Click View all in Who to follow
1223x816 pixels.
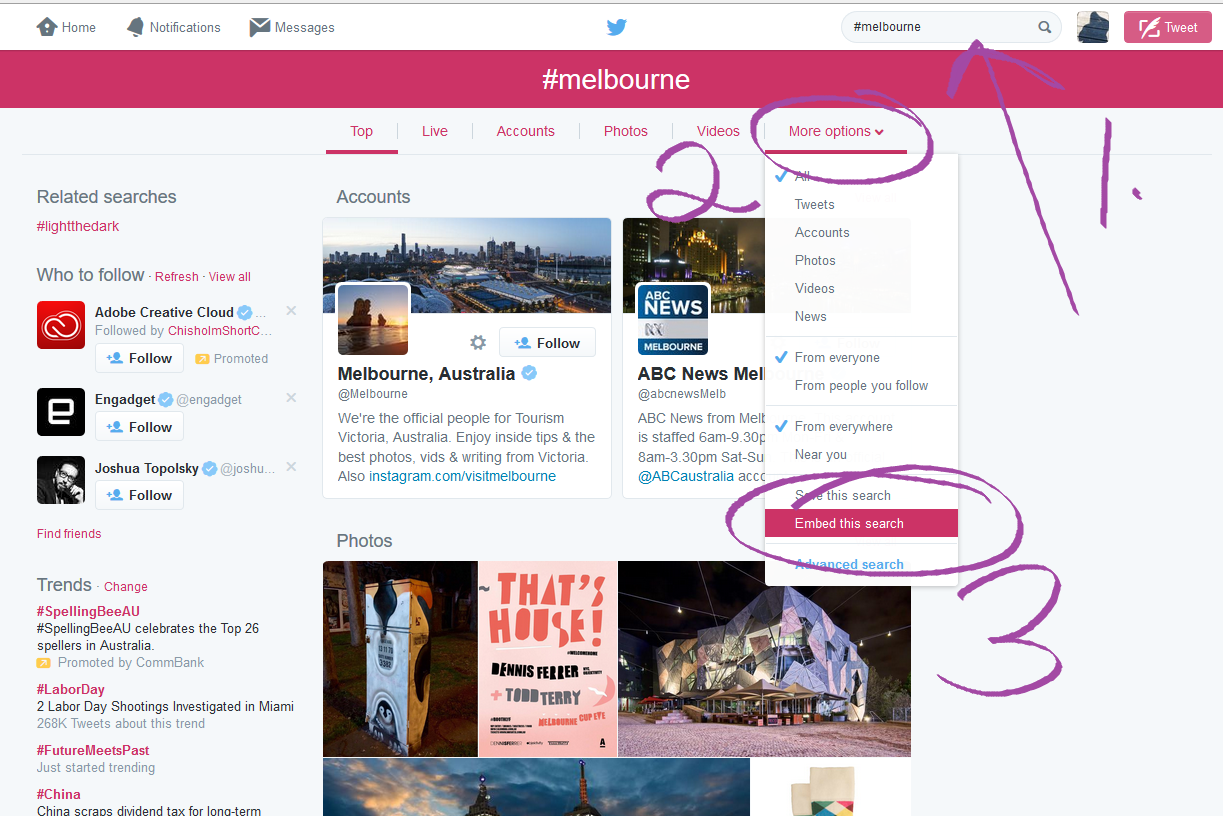tap(230, 277)
